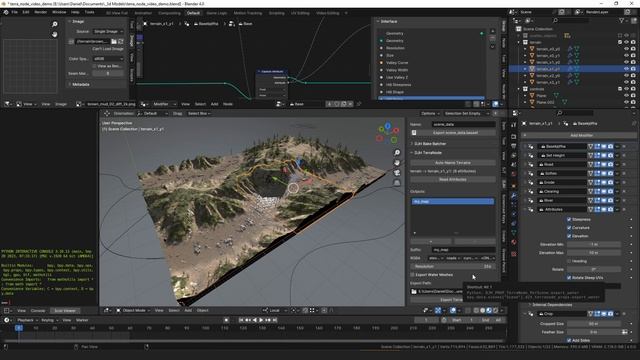Click edit-mode display icon of the BaseAlpRa modifier
The image size is (640, 360).
coord(597,146)
